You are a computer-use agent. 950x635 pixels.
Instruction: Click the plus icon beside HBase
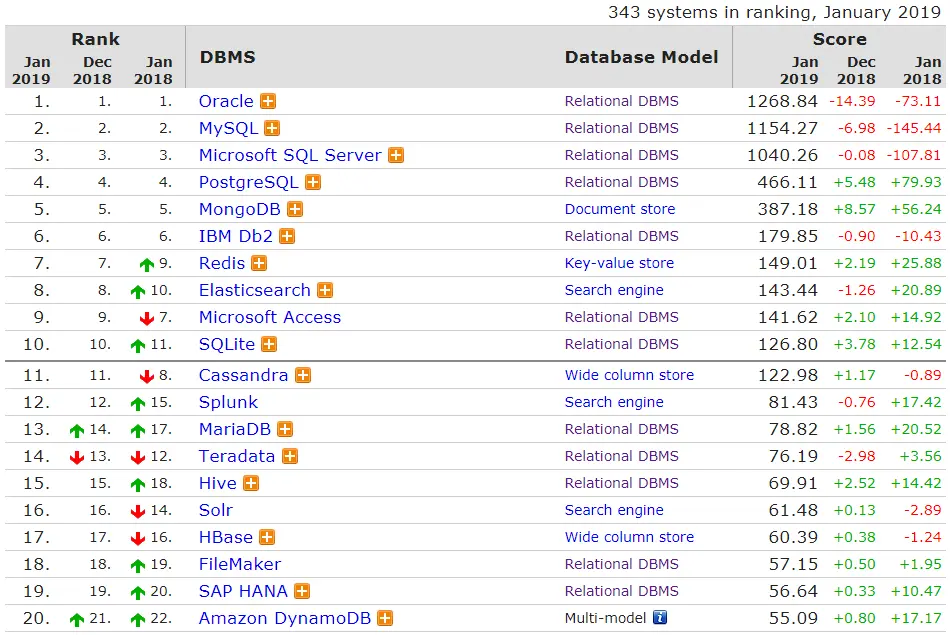tap(267, 537)
